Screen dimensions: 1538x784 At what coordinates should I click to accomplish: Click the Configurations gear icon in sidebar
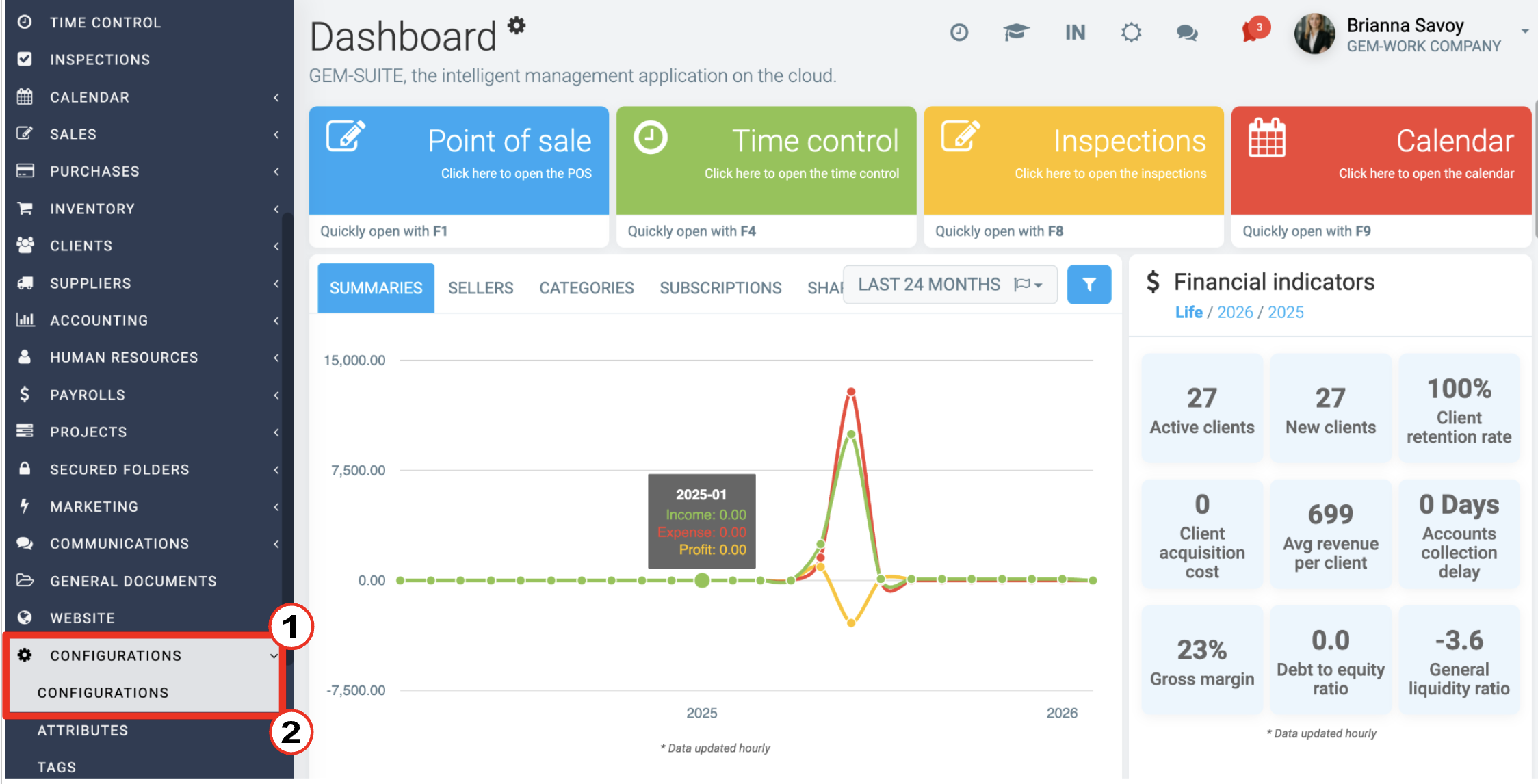click(25, 655)
